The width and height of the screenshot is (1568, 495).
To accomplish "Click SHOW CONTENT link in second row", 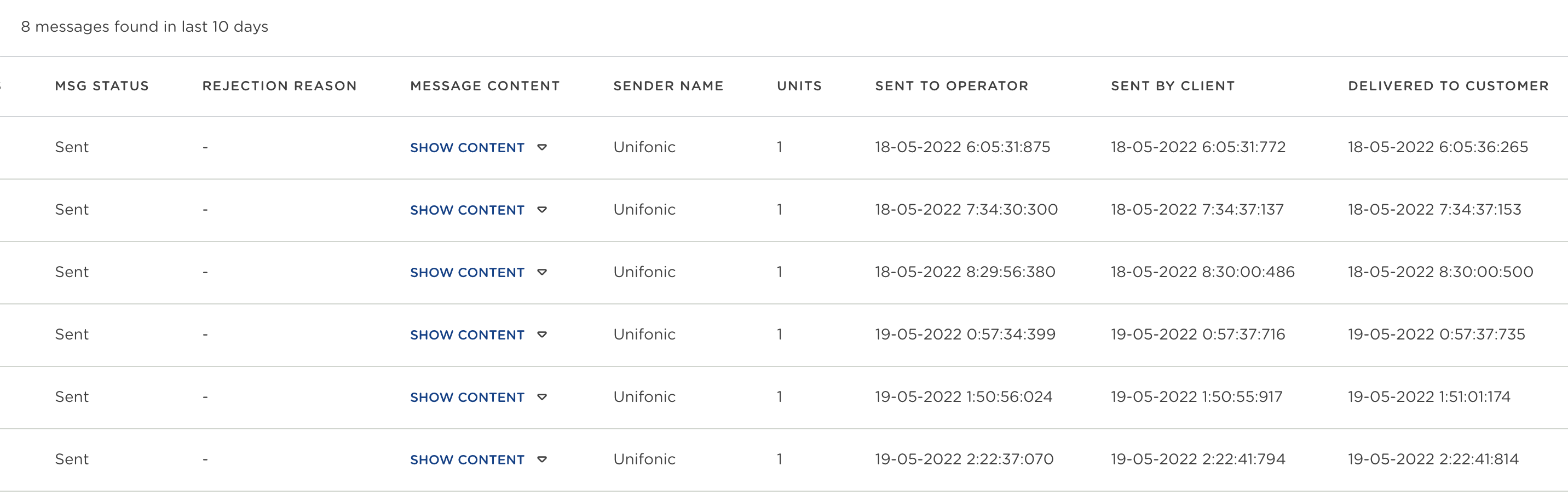I will pyautogui.click(x=467, y=210).
